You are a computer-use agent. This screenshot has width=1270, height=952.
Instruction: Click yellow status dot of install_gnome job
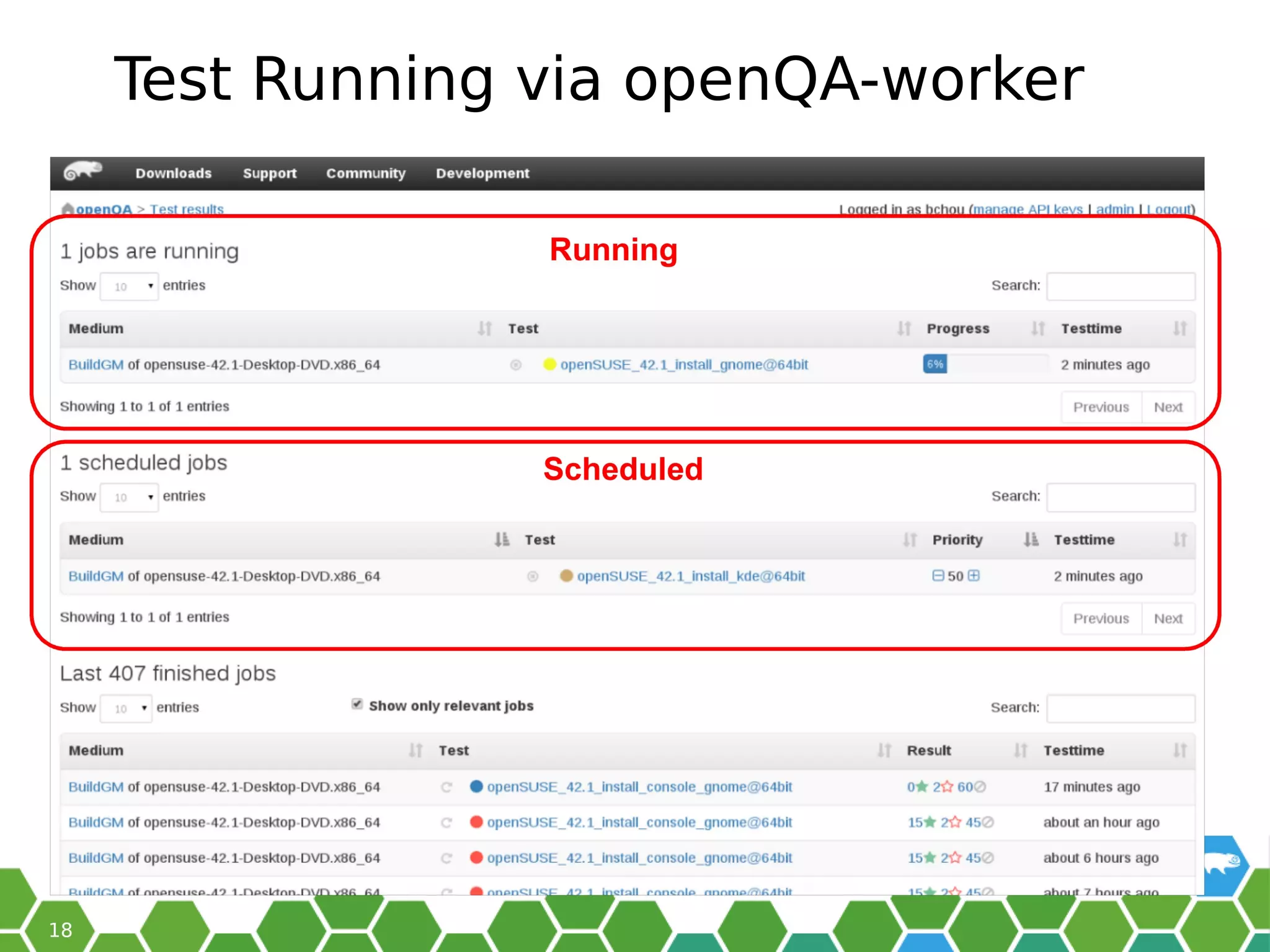click(x=549, y=364)
